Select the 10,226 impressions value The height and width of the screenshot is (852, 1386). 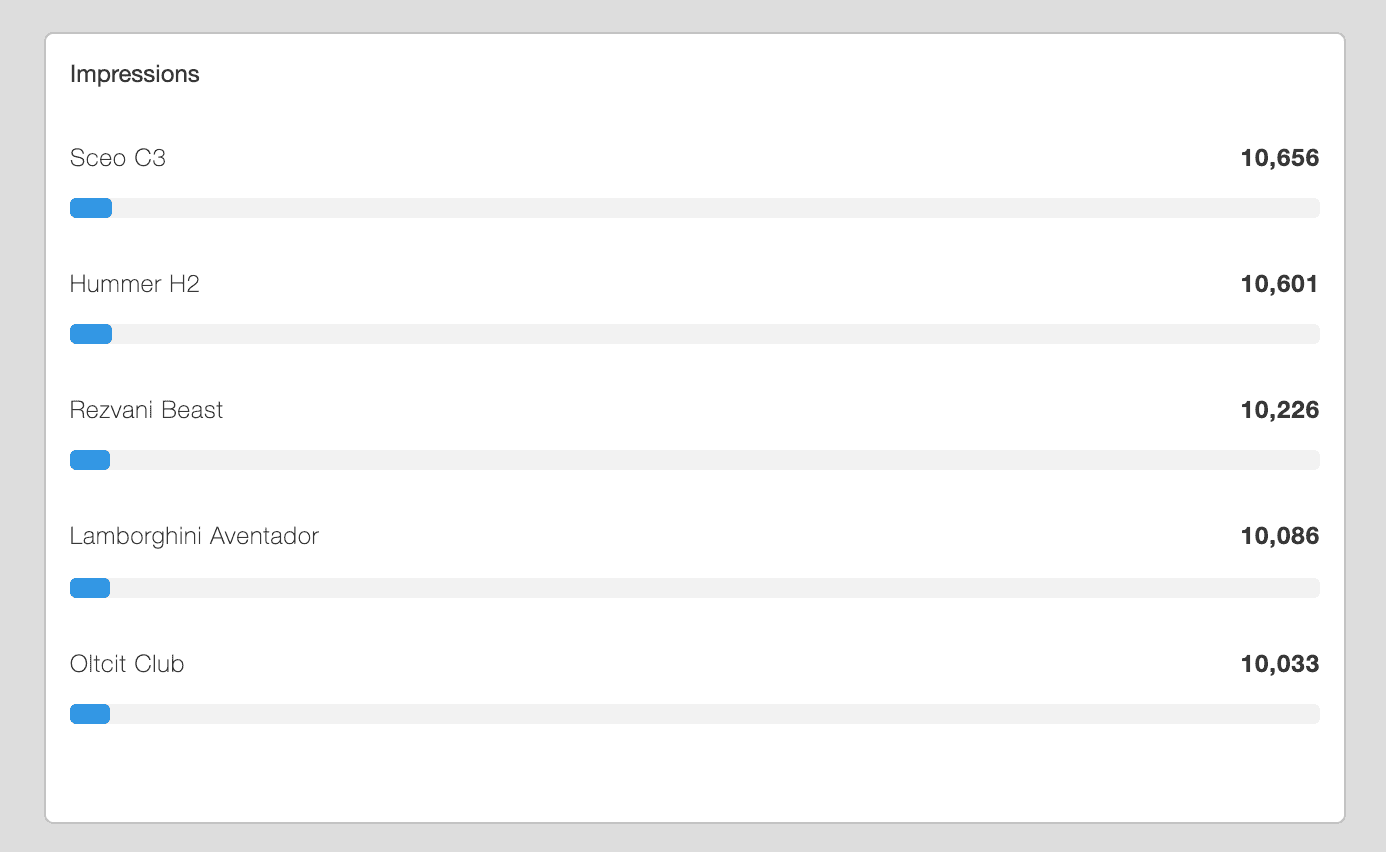click(x=1279, y=410)
